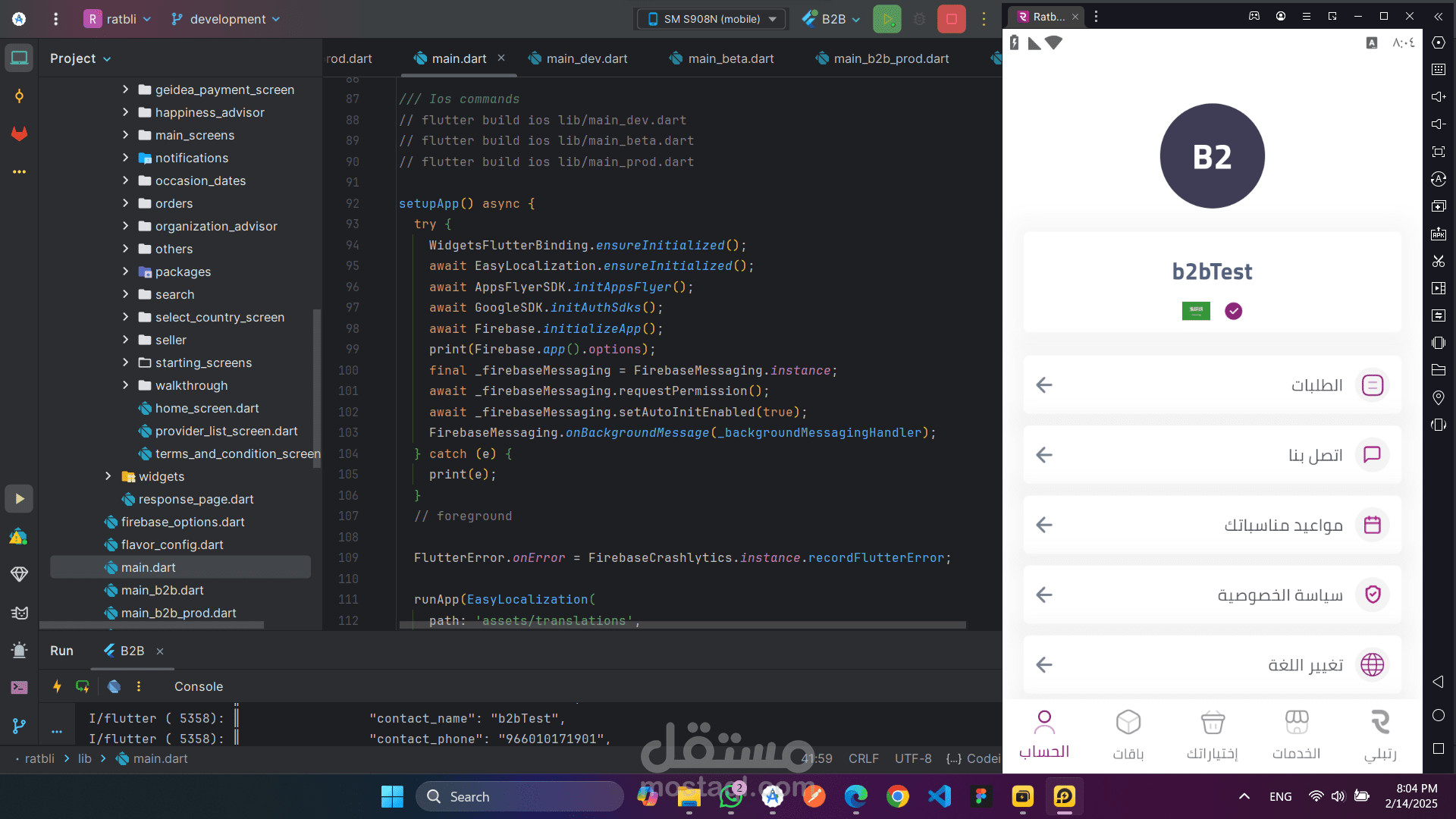Open the Terminal tool window icon
1456x819 pixels.
[x=19, y=688]
